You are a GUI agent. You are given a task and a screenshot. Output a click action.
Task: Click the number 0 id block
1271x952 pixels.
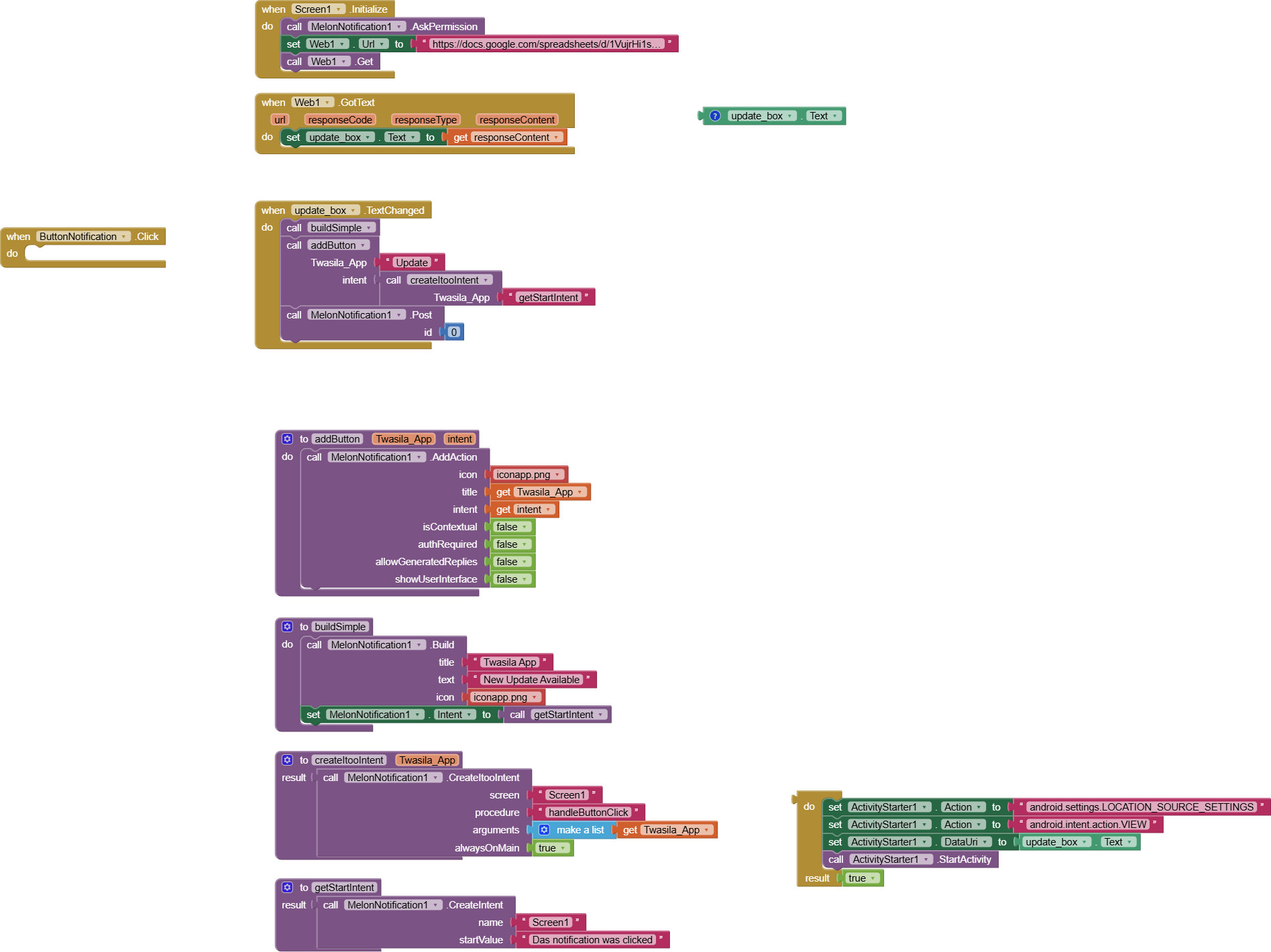coord(454,333)
